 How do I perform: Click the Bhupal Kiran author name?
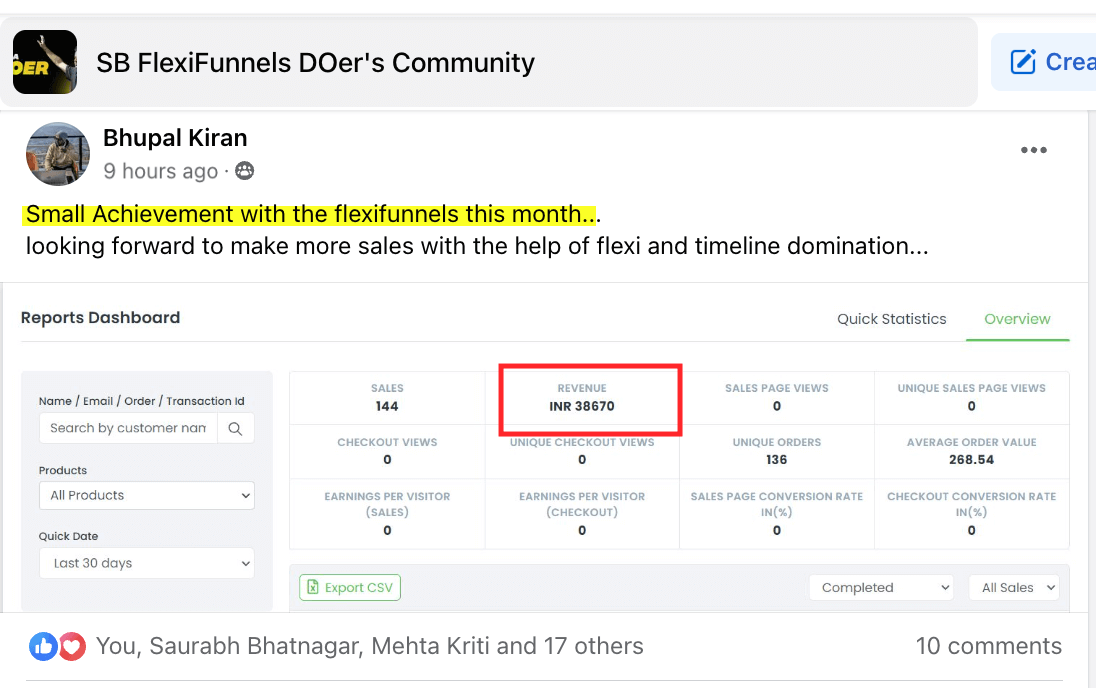pyautogui.click(x=175, y=138)
